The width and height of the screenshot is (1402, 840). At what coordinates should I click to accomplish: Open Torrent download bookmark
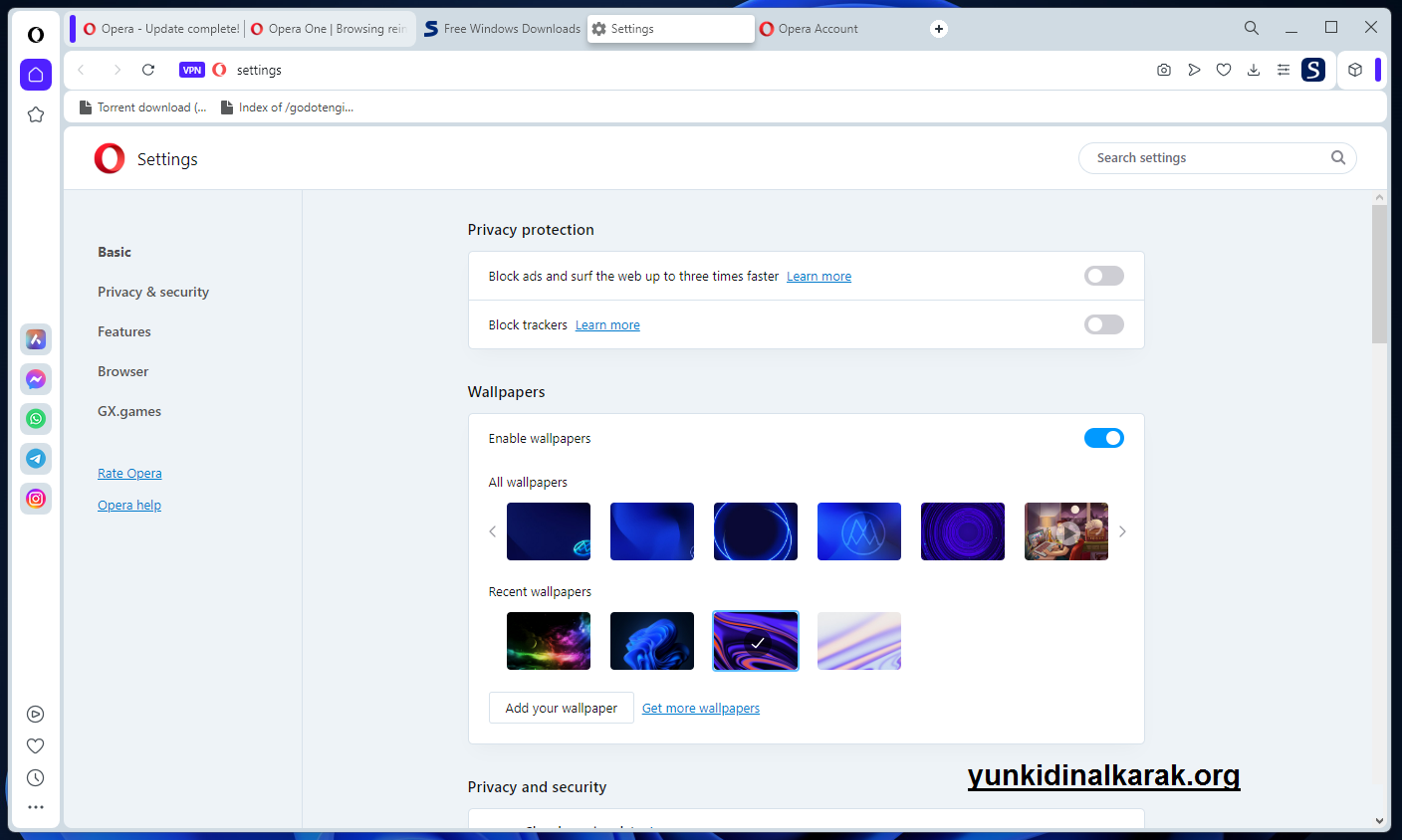coord(143,107)
